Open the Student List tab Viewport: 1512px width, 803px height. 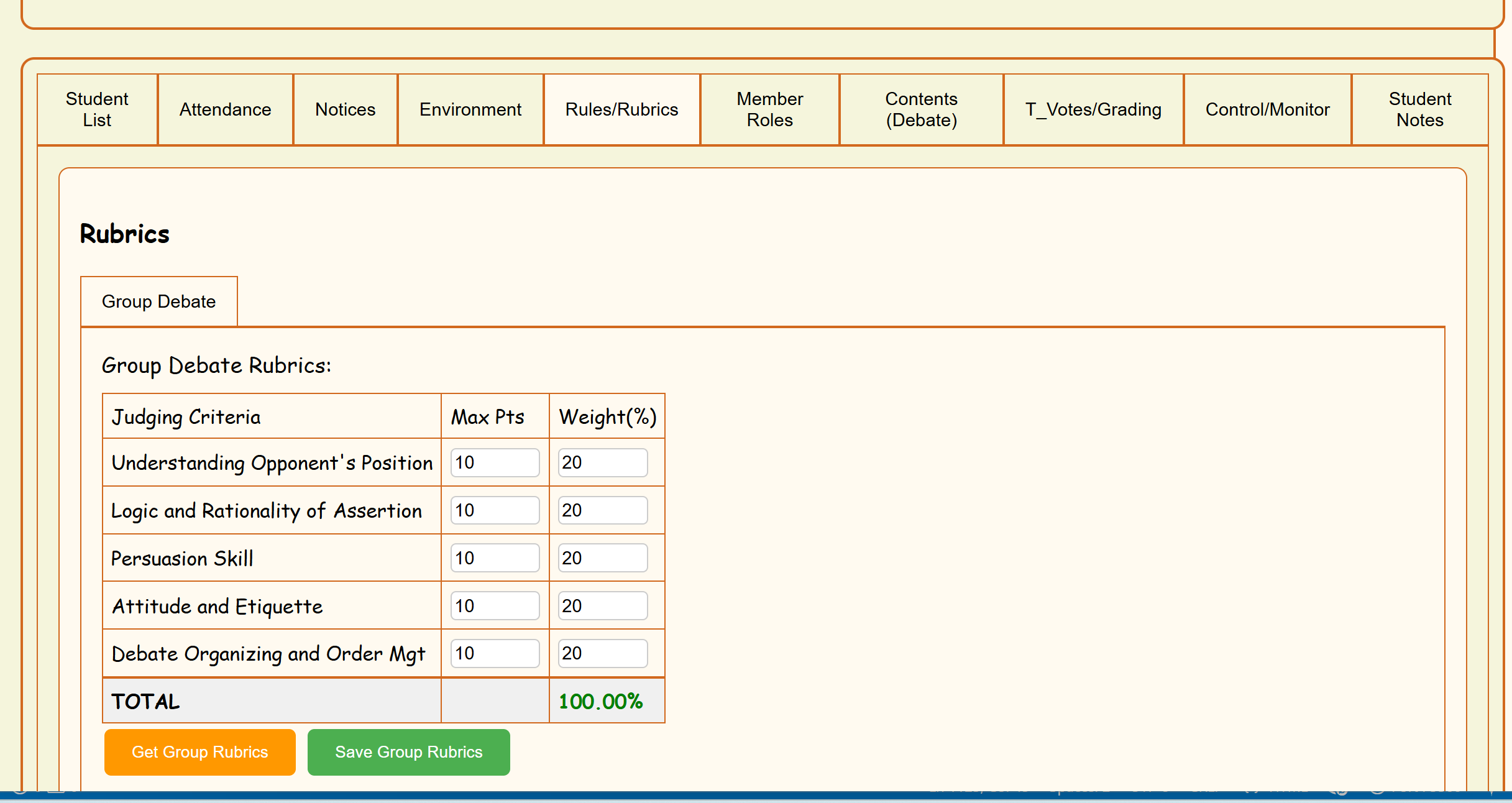(97, 109)
